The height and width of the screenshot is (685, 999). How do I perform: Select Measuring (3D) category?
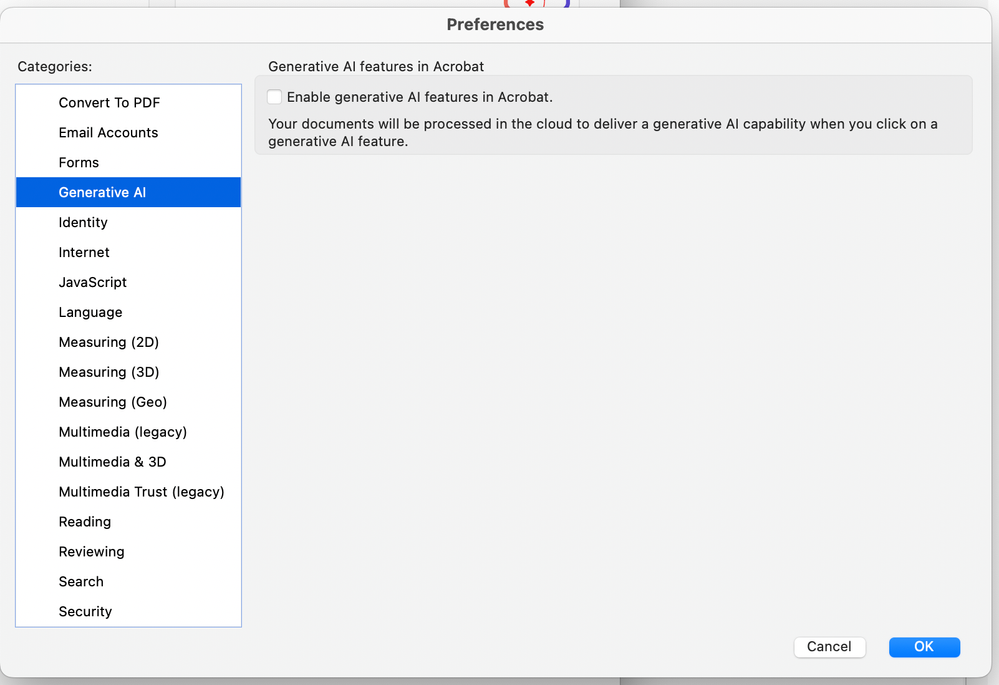pyautogui.click(x=109, y=373)
